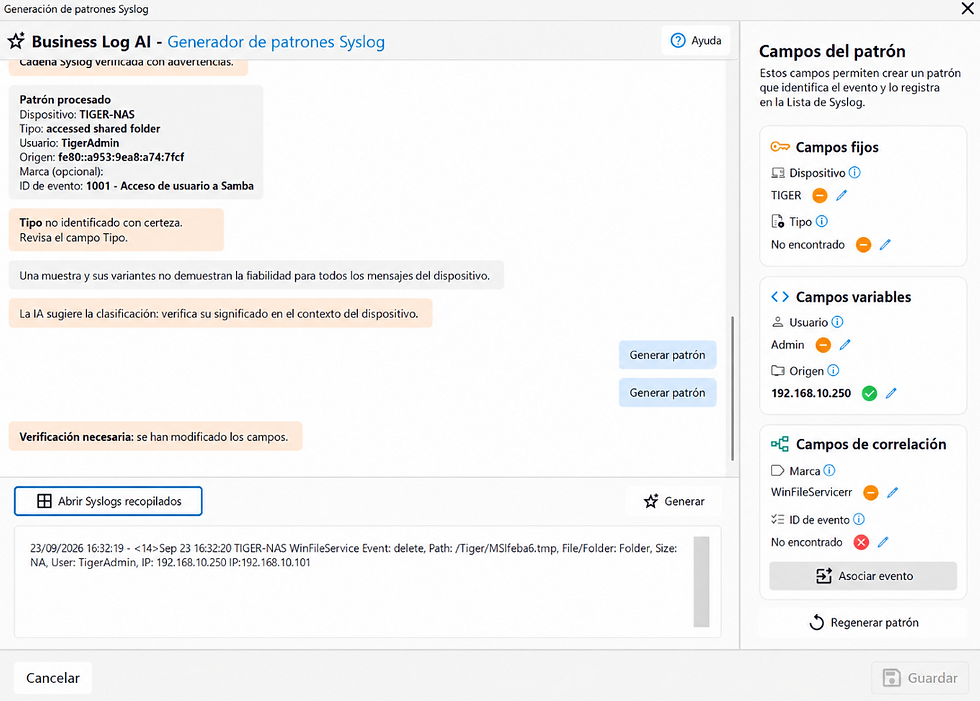Click the Marca tag icon

[x=778, y=470]
